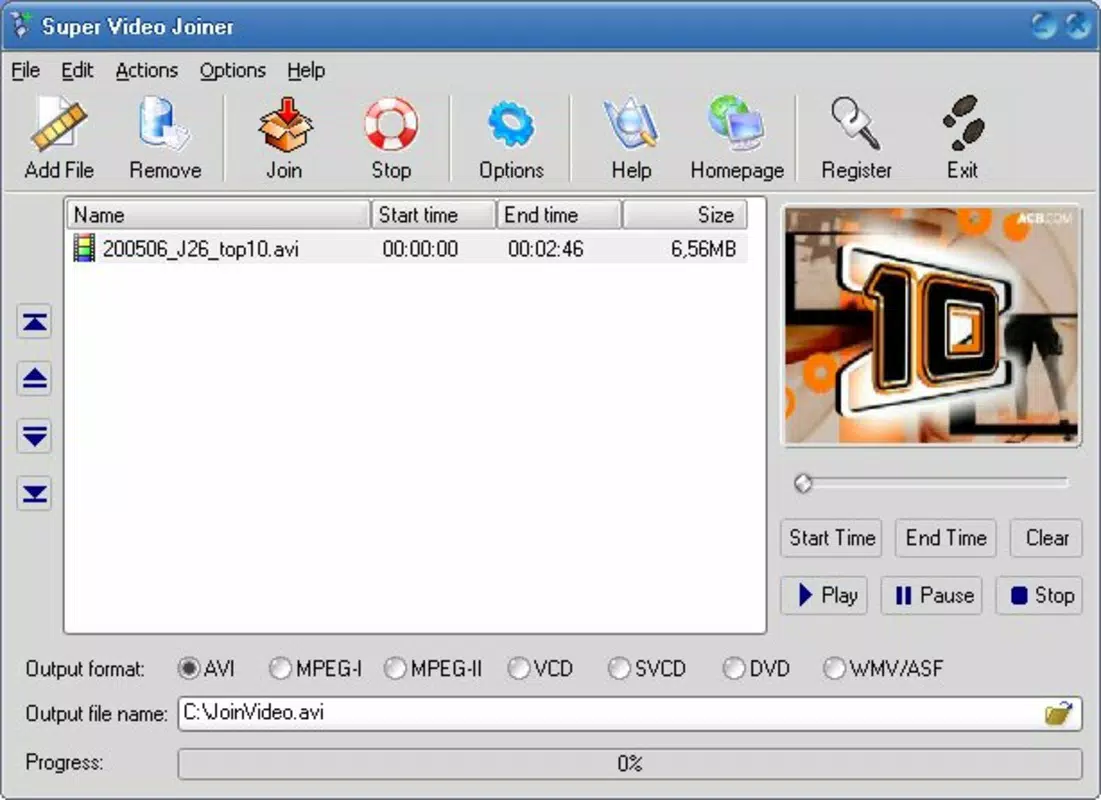The image size is (1101, 800).
Task: Open the Actions menu
Action: (147, 70)
